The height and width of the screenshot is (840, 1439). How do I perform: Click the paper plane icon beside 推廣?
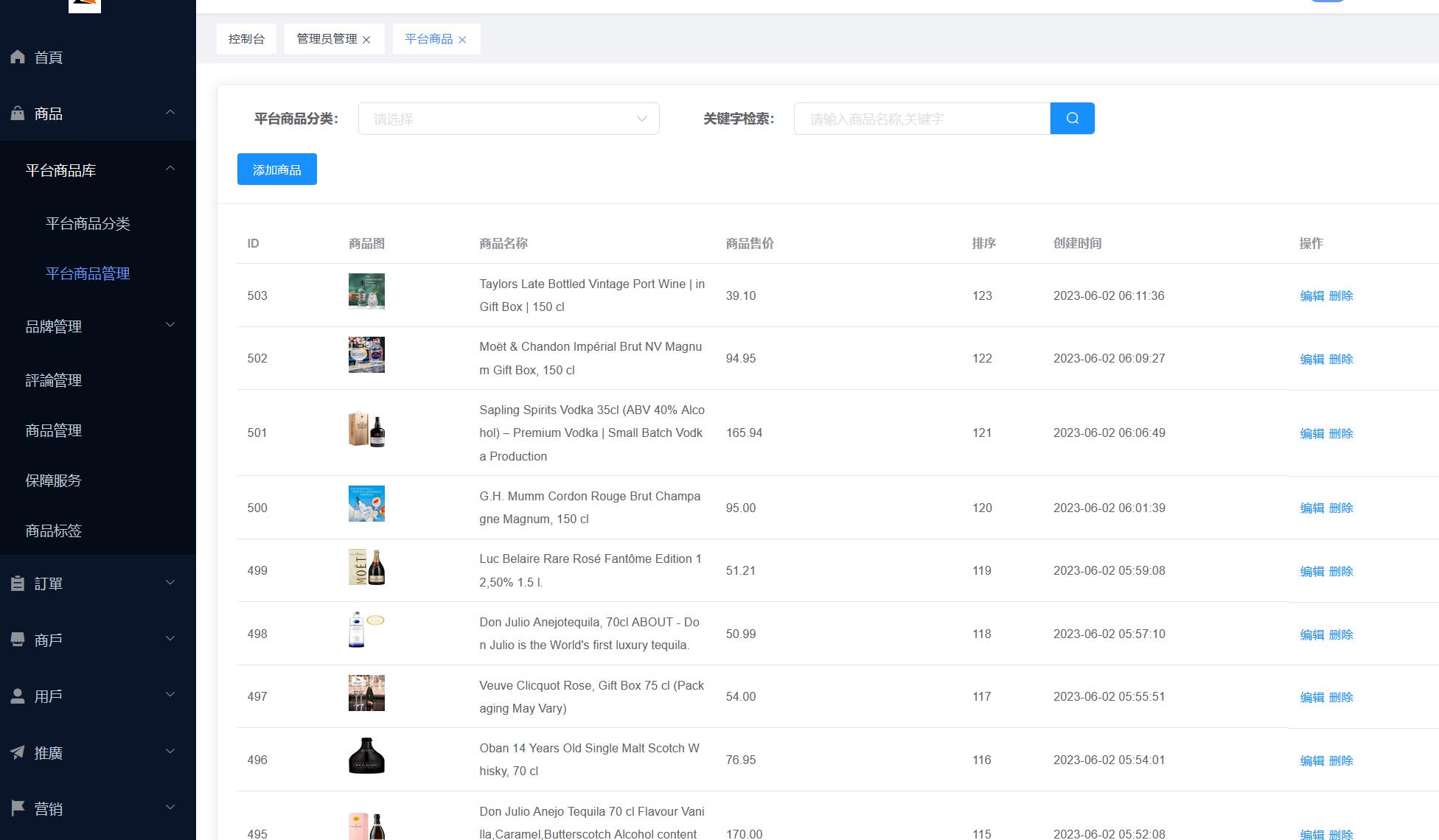coord(18,752)
